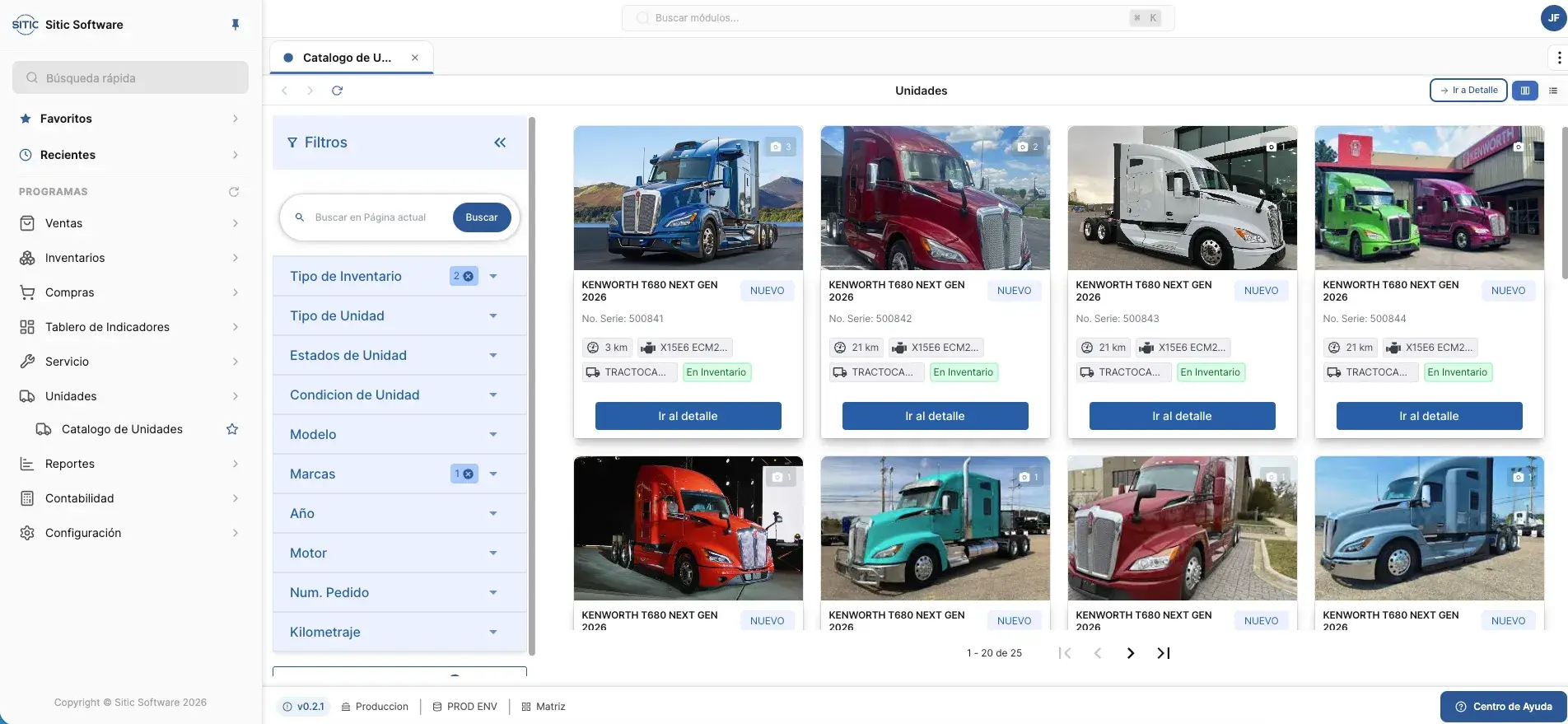Click the PROD ENV status entry
Image resolution: width=1568 pixels, height=724 pixels.
[x=465, y=707]
